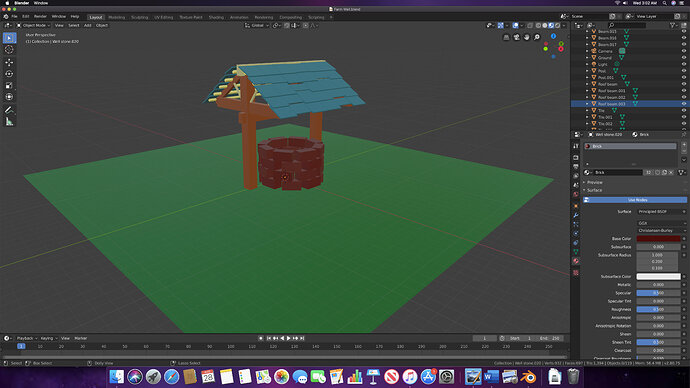
Task: Click the Base Color red swatch
Action: pos(658,238)
